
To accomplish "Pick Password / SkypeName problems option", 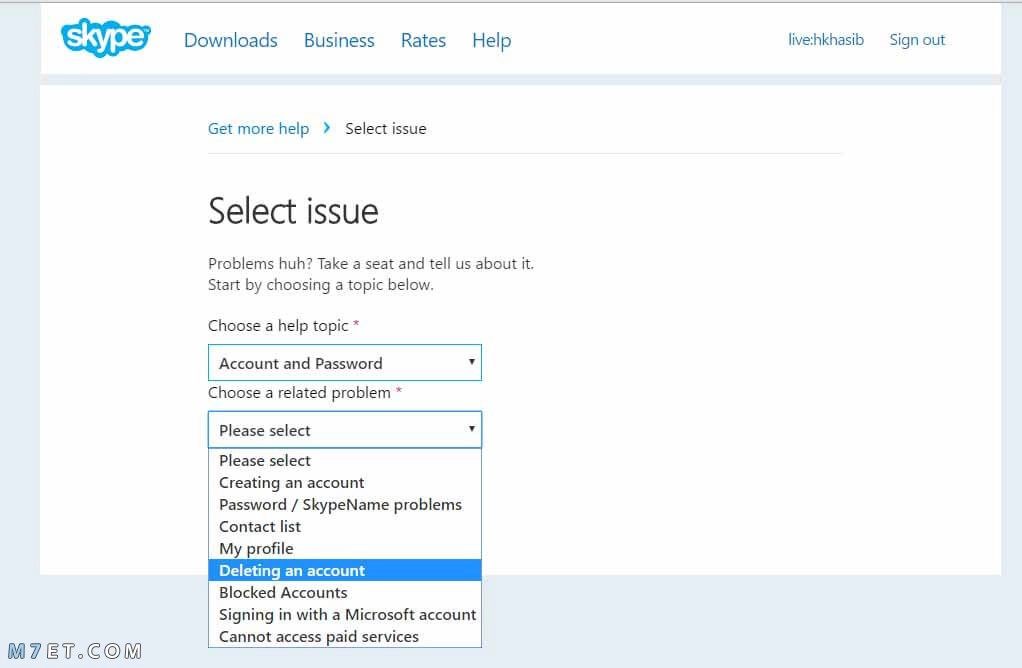I will coord(345,505).
